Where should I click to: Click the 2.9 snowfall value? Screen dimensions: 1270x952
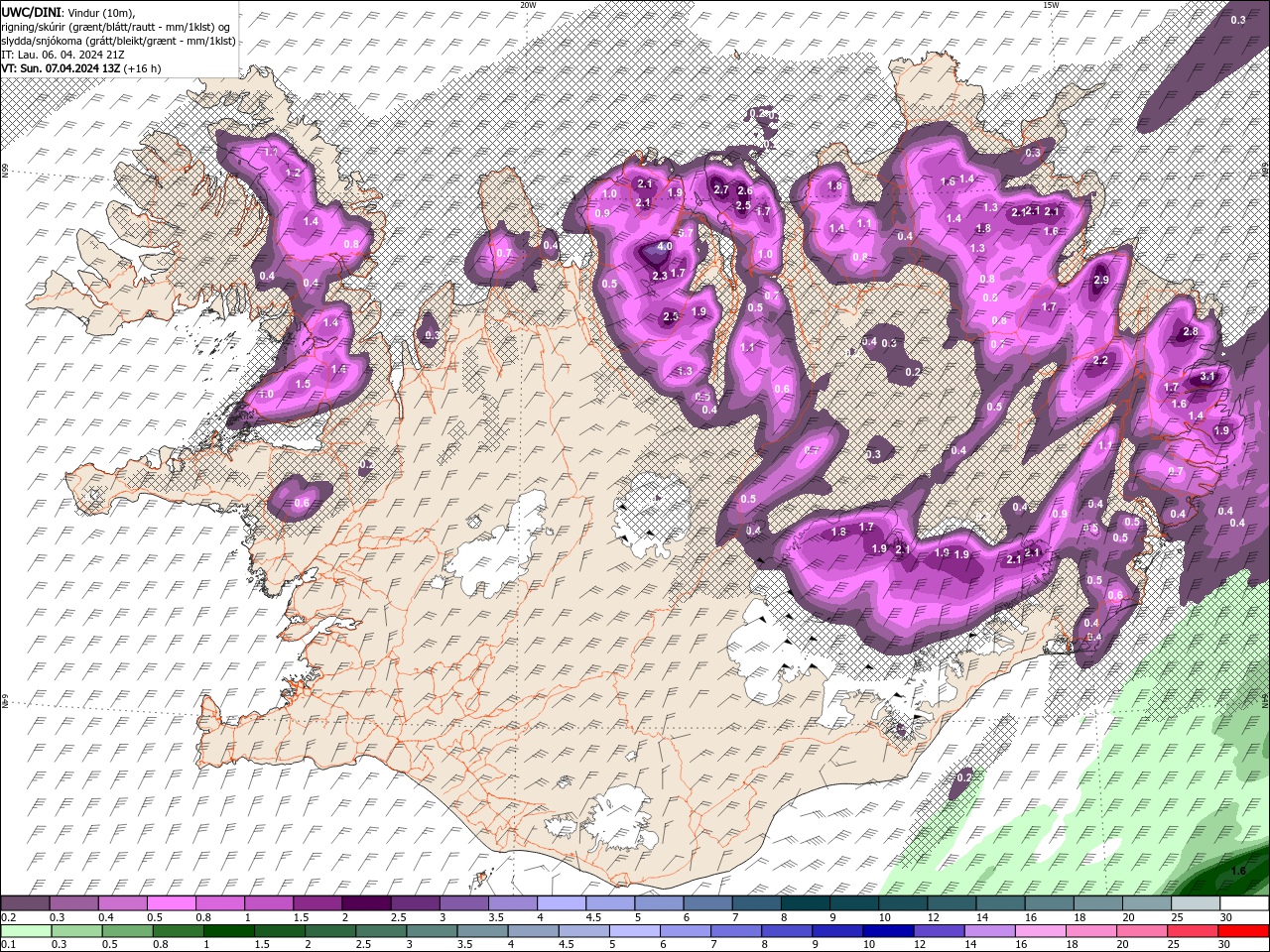[1100, 281]
